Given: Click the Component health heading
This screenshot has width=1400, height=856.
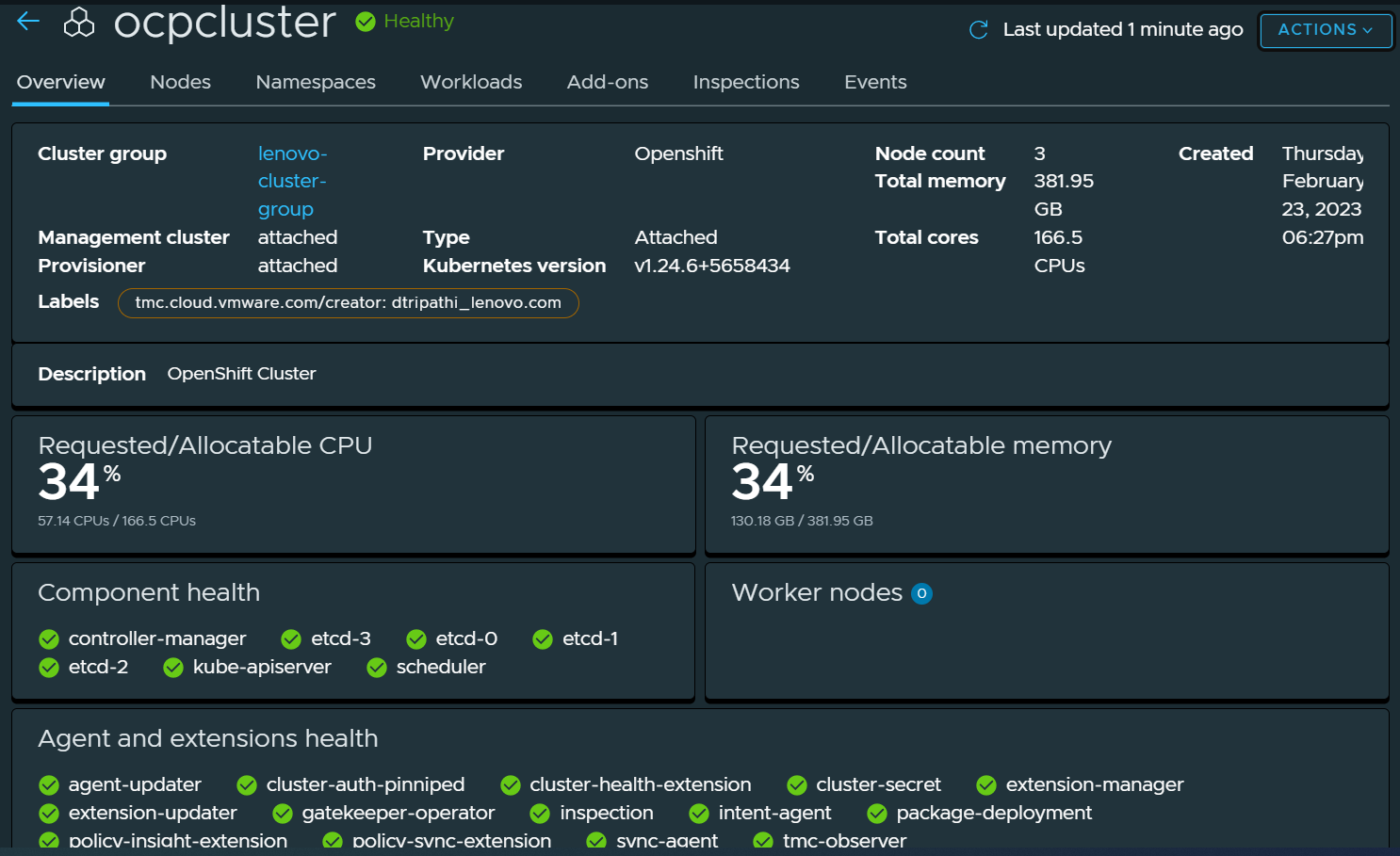Looking at the screenshot, I should (149, 592).
